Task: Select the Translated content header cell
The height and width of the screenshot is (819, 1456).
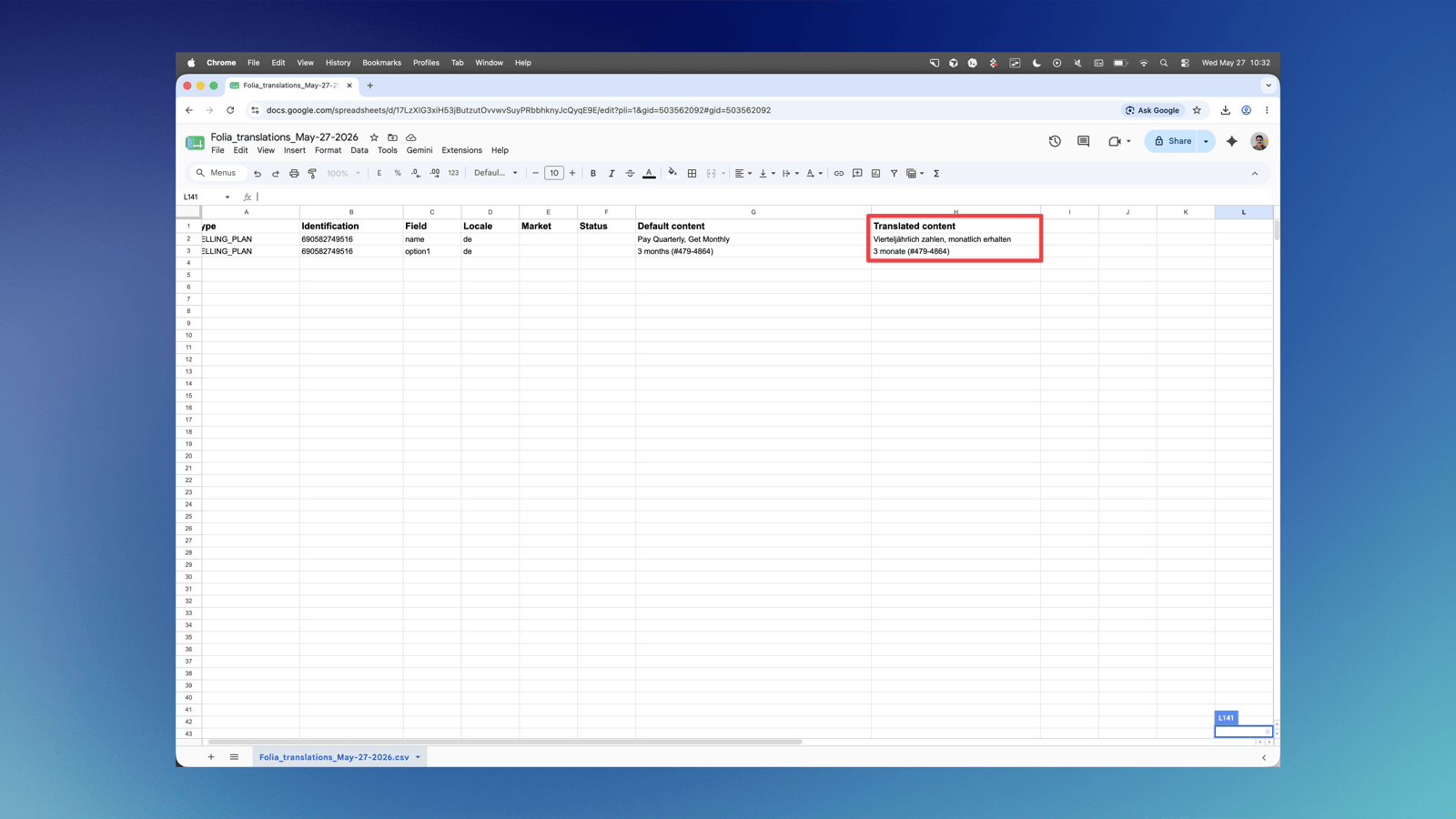Action: click(955, 226)
